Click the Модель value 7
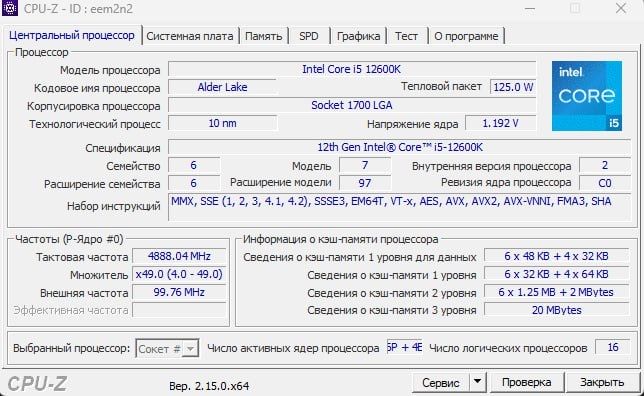This screenshot has width=644, height=396. pyautogui.click(x=365, y=165)
